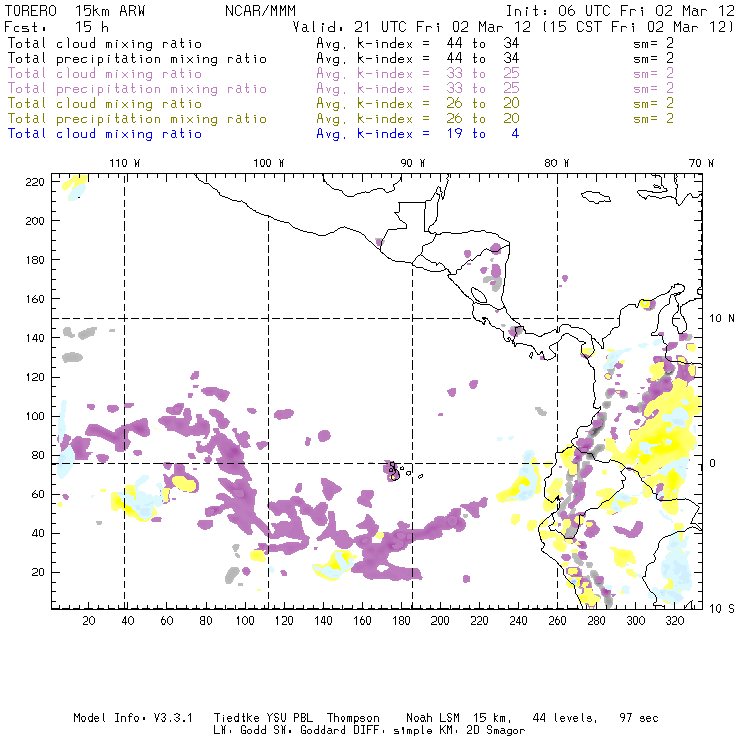740x740 pixels.
Task: Click the 10 N latitude label
Action: click(x=722, y=318)
